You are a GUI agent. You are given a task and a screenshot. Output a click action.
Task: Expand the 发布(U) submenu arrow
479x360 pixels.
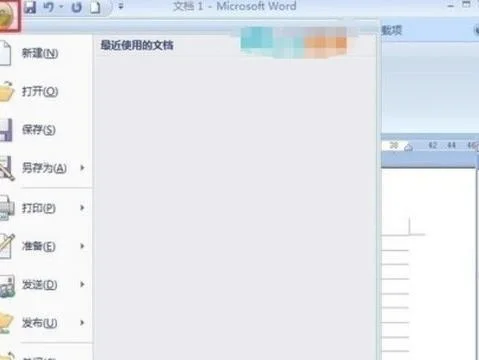pos(82,323)
